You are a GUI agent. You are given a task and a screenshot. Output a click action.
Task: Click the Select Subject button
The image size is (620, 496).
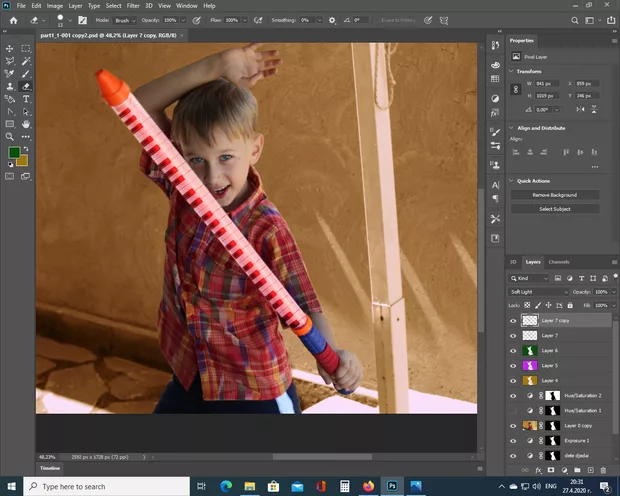[554, 208]
